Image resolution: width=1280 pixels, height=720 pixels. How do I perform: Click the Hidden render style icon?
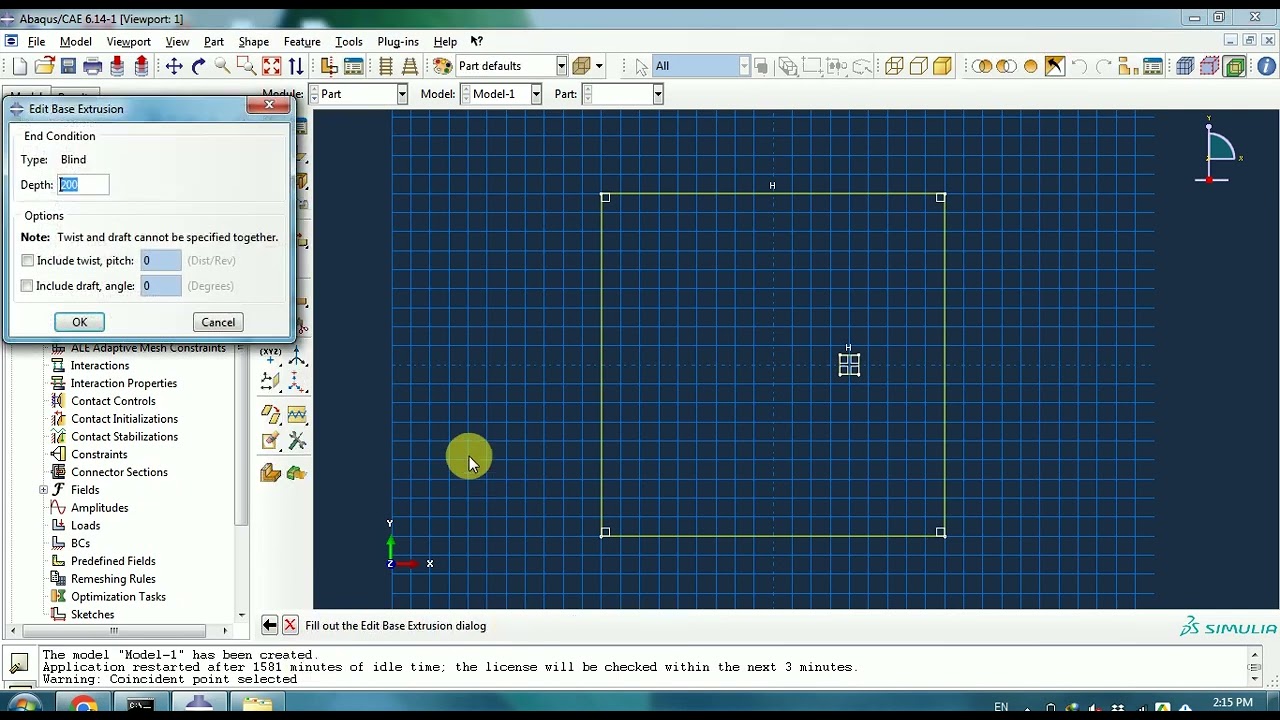(x=918, y=66)
